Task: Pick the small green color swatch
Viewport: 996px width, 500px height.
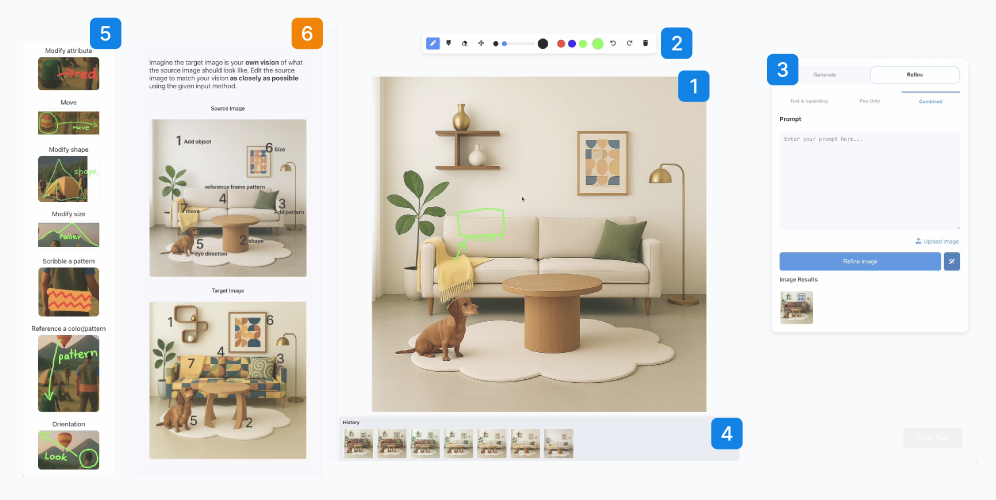Action: pyautogui.click(x=582, y=44)
